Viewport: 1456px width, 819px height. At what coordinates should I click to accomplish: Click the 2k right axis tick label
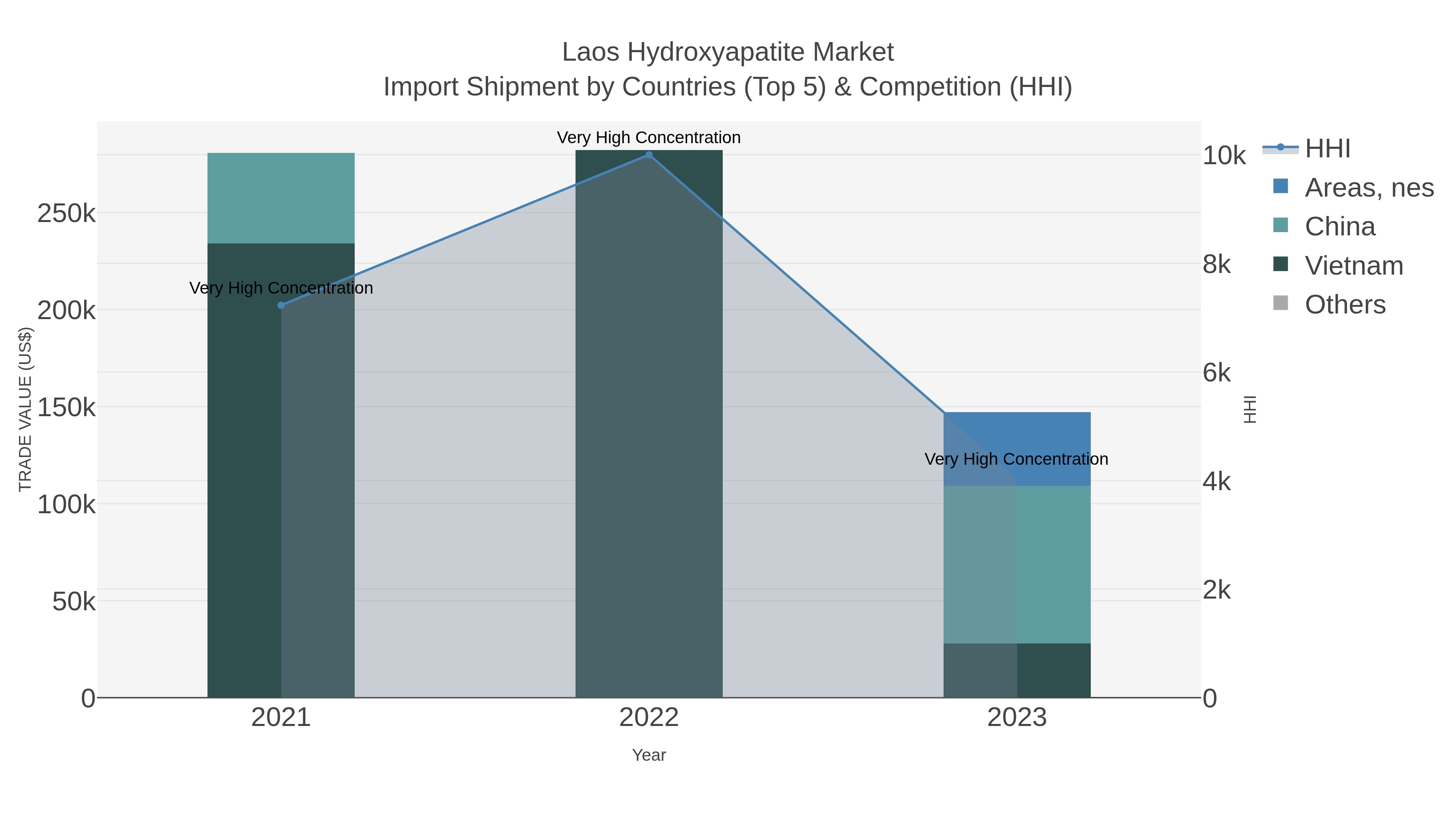pos(1217,590)
